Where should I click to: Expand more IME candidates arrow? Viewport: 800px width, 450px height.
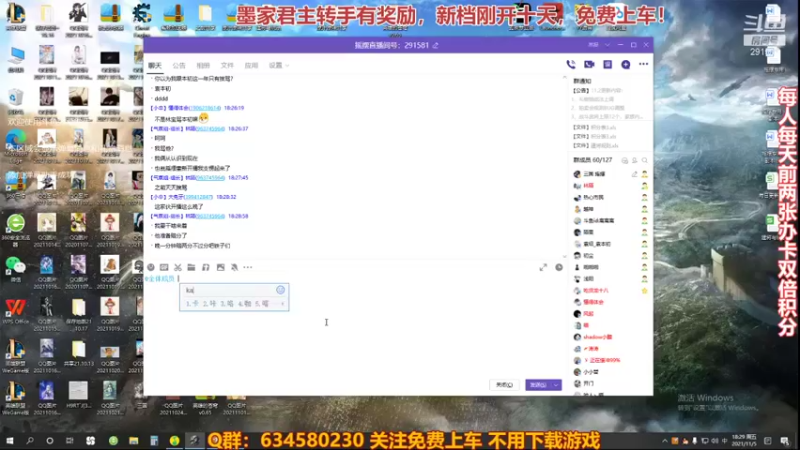click(x=283, y=304)
